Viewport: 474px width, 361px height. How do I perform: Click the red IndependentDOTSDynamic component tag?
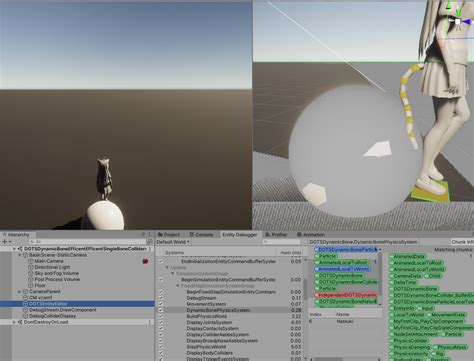[x=346, y=295]
